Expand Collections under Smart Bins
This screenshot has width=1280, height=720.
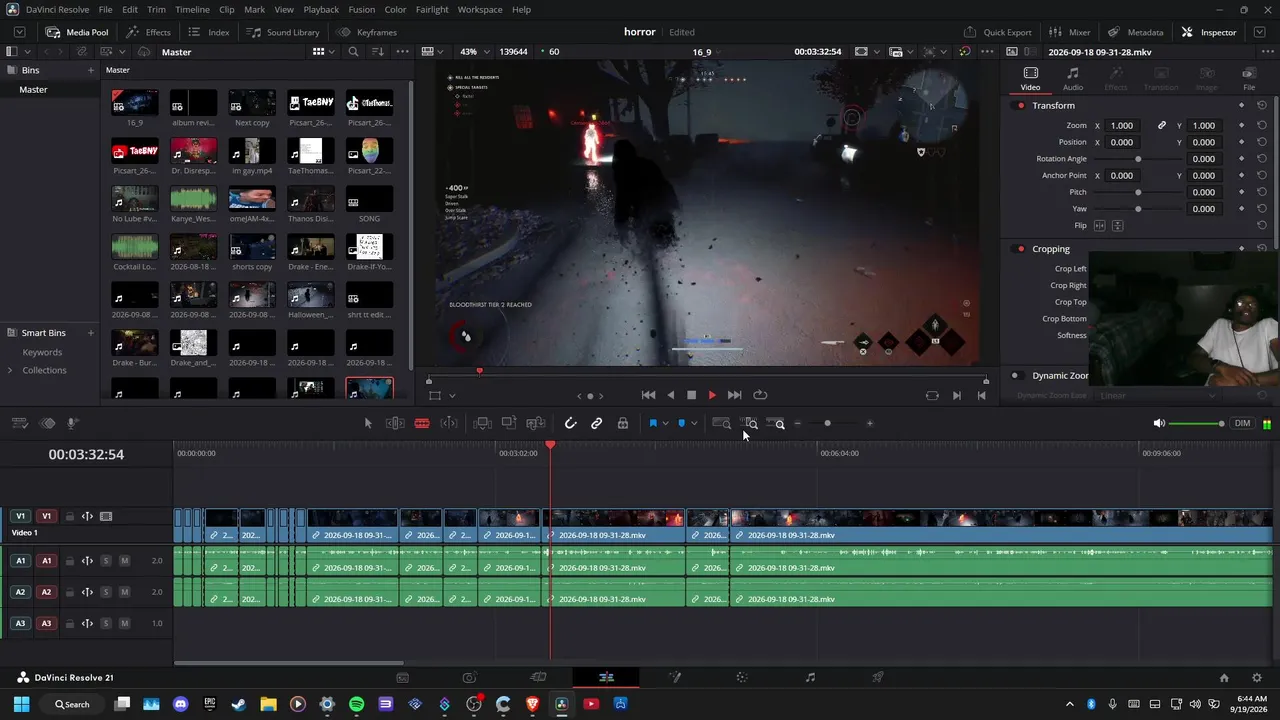click(x=10, y=370)
